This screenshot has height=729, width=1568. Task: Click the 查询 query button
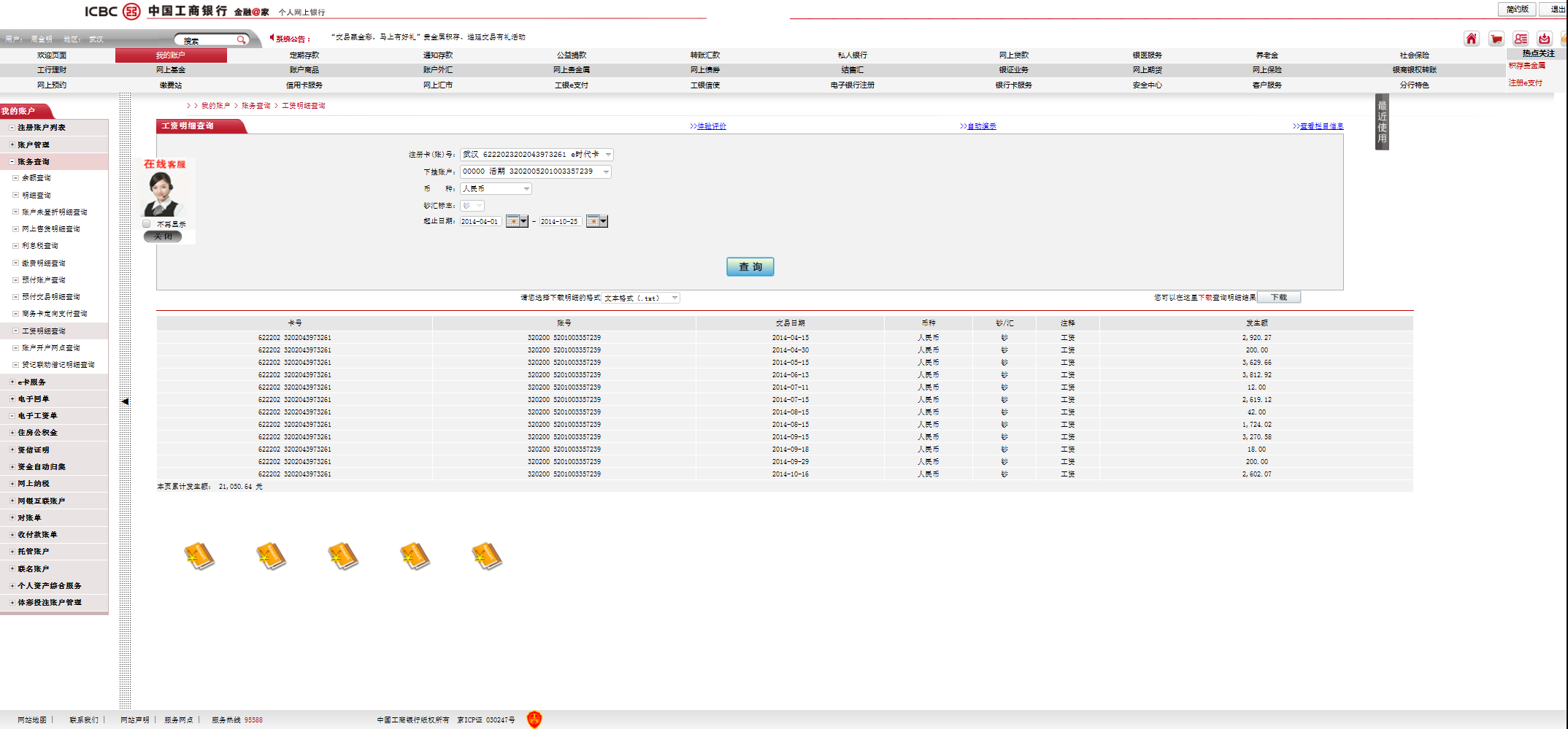(x=750, y=267)
